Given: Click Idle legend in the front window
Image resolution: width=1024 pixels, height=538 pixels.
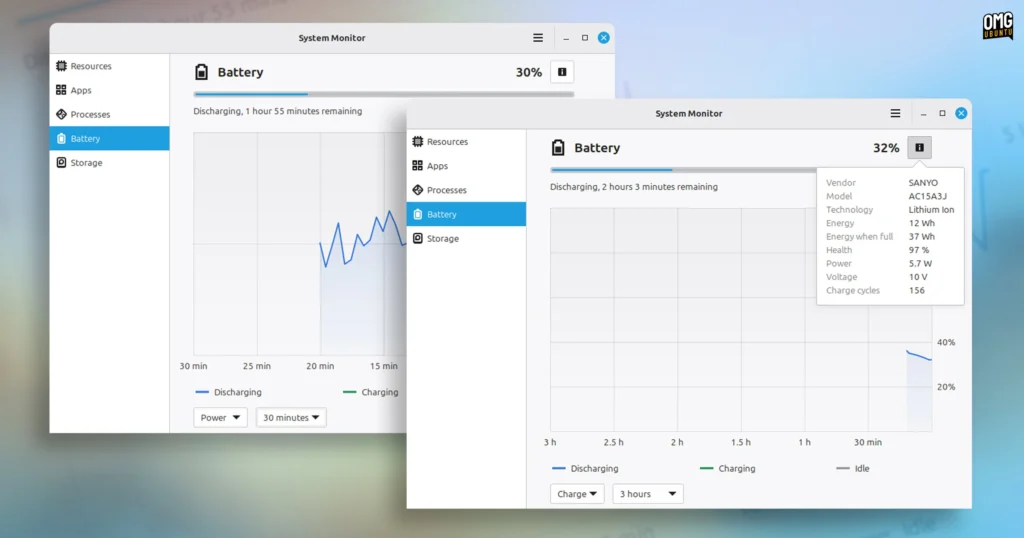Looking at the screenshot, I should [853, 469].
